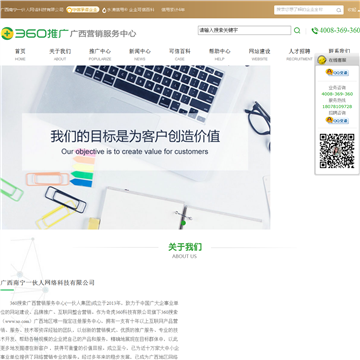
Task: Click the third link text in the top gold bar
Action: pyautogui.click(x=131, y=10)
